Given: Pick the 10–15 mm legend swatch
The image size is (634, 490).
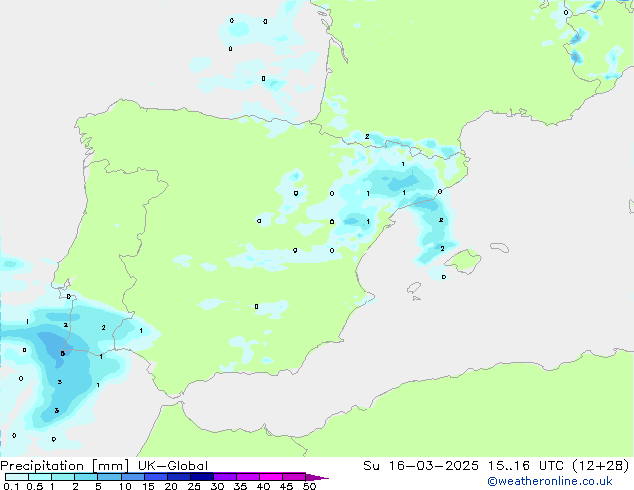Looking at the screenshot, I should coord(132,477).
